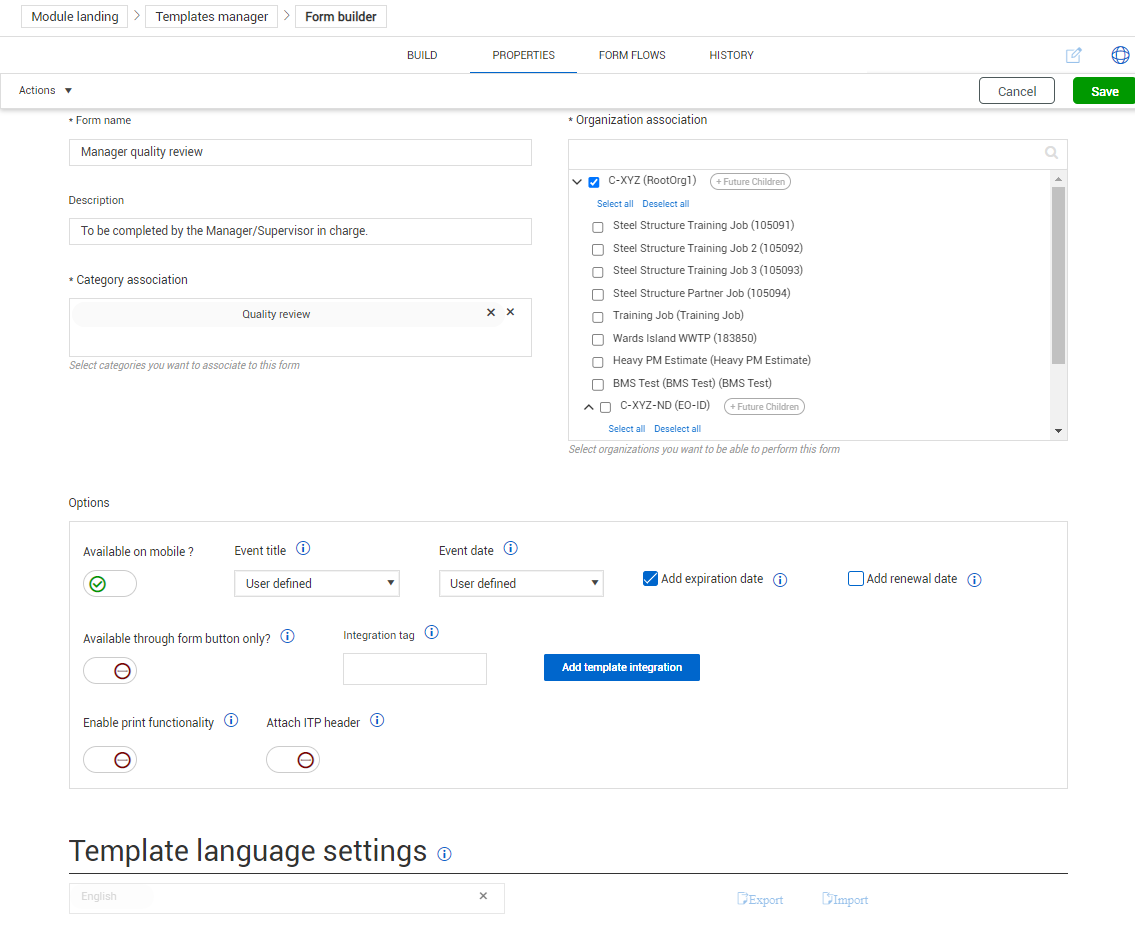Open the globe language icon
Viewport: 1135px width, 927px height.
1120,55
